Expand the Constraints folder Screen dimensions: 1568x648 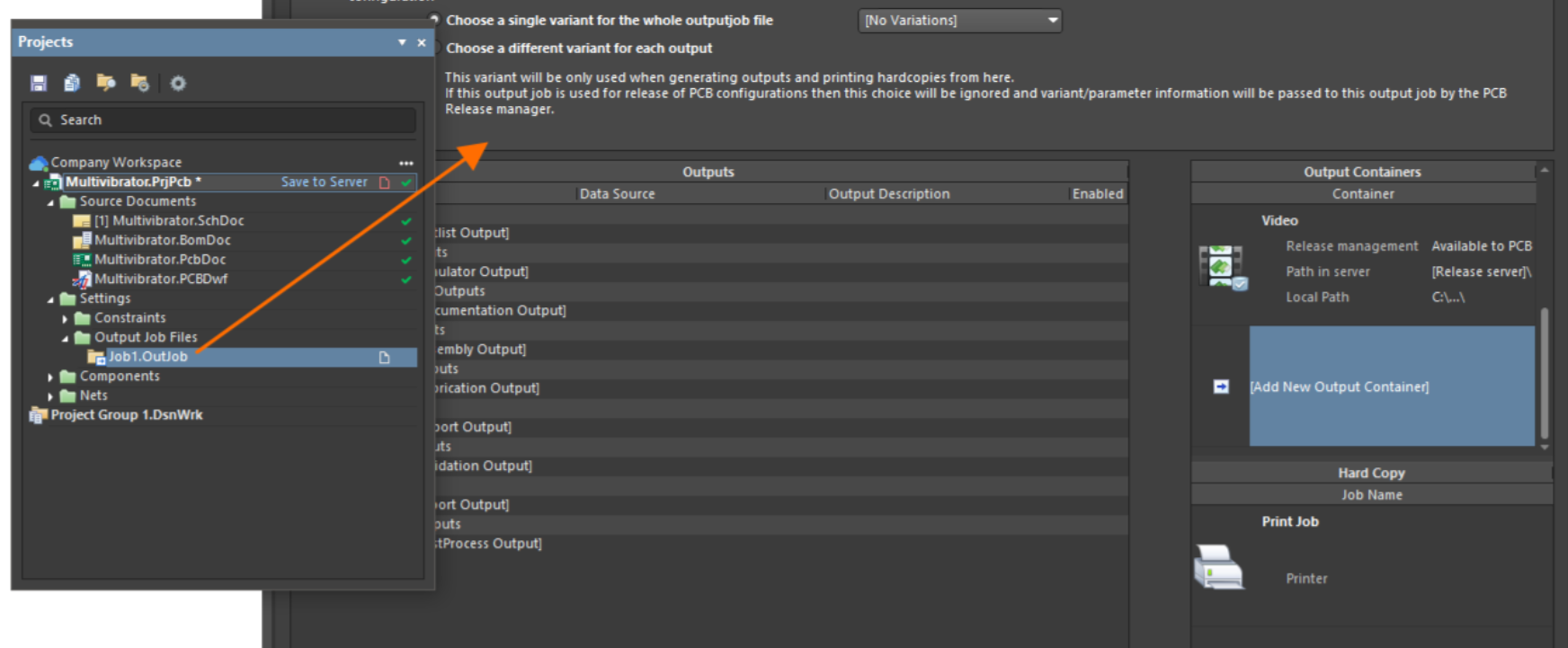click(x=65, y=318)
